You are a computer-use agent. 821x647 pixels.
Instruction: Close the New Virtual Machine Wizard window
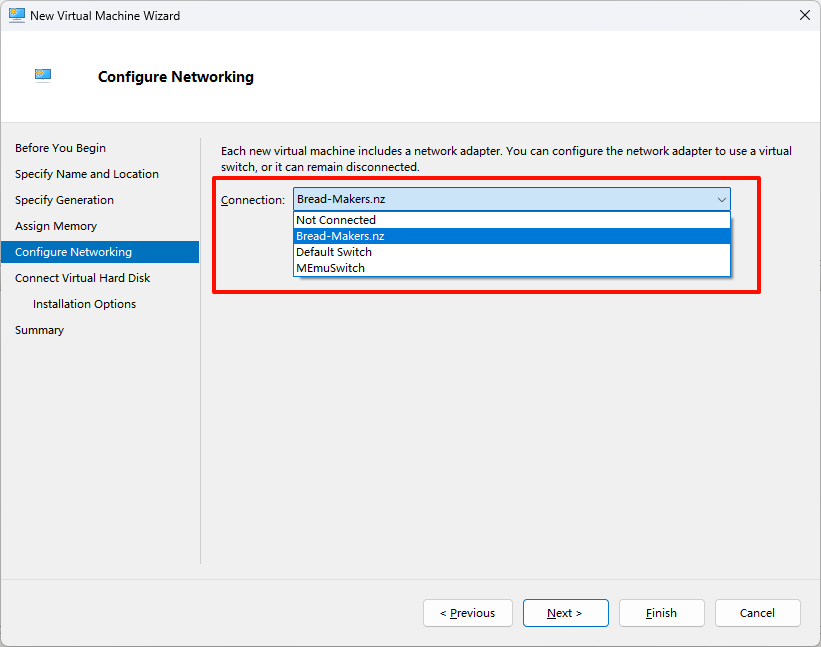[805, 16]
